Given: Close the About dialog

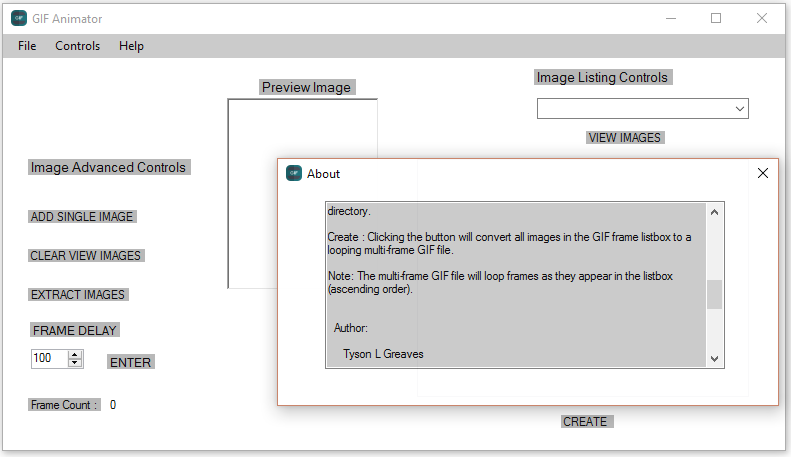Looking at the screenshot, I should pos(763,173).
